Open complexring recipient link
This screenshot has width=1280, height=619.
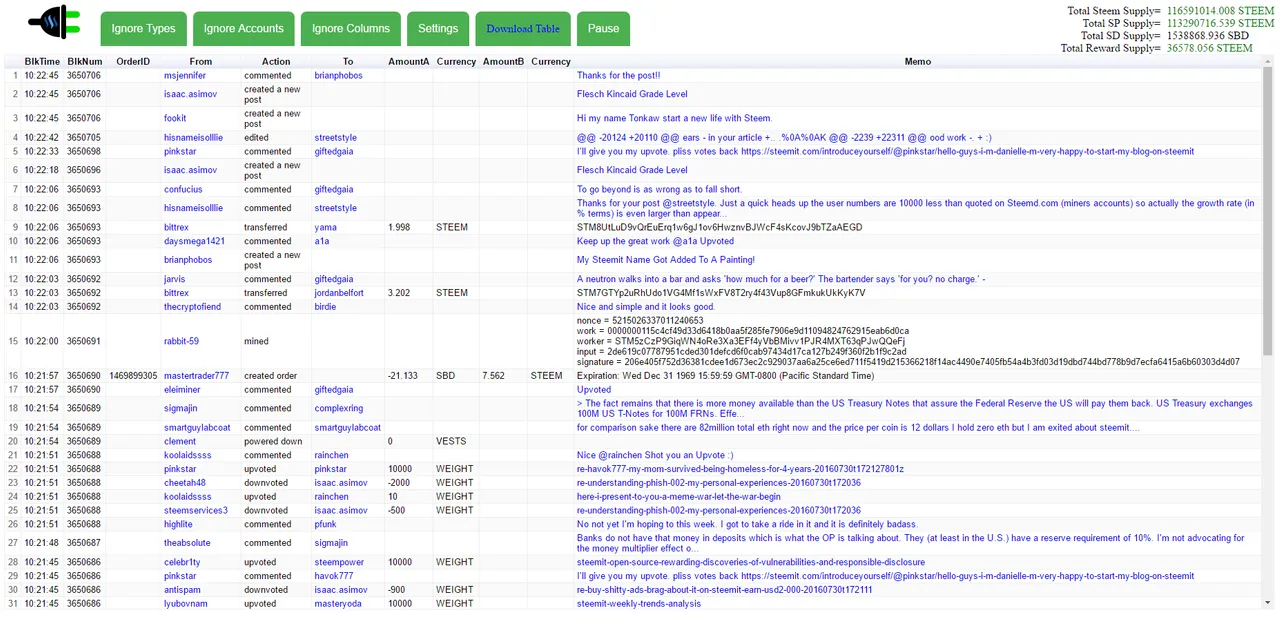coord(339,409)
